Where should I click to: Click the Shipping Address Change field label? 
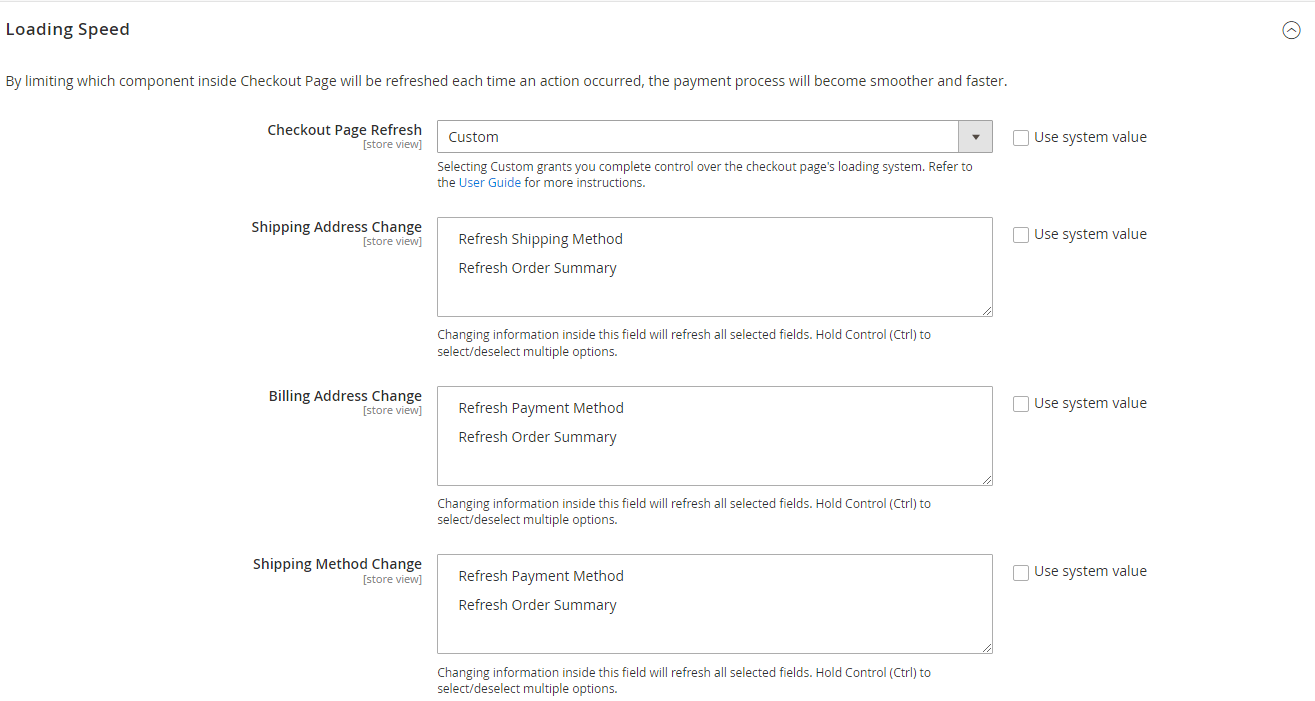(x=336, y=227)
